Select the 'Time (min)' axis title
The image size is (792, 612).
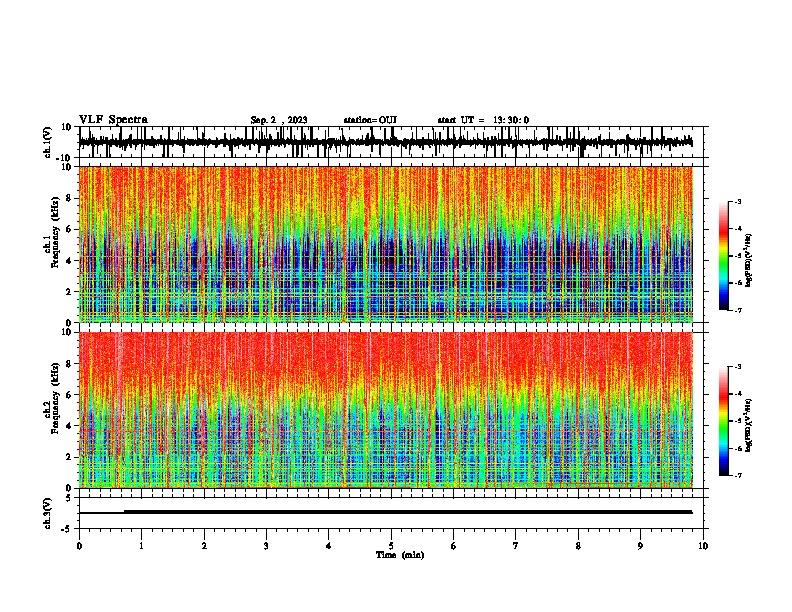click(x=400, y=555)
